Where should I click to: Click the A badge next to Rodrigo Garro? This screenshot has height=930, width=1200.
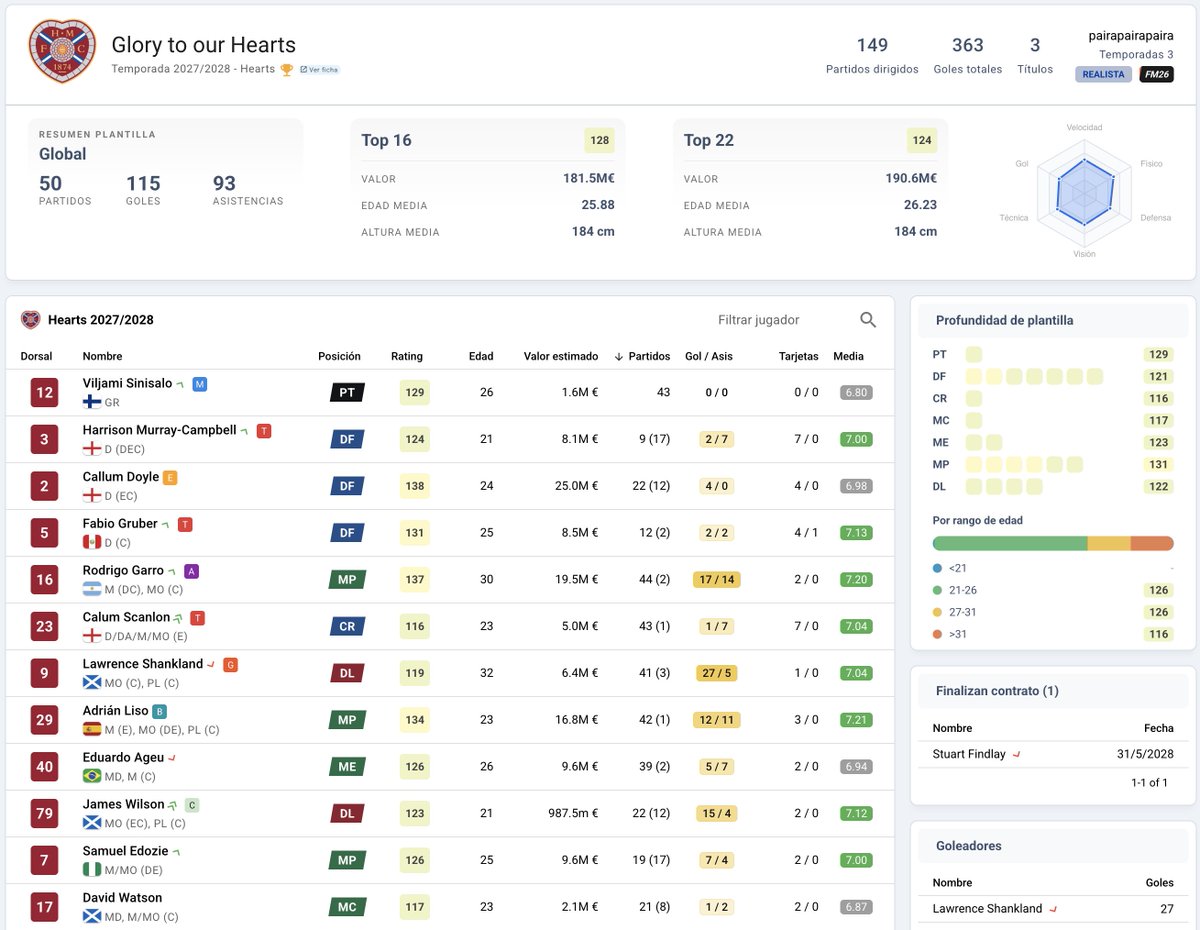[192, 571]
